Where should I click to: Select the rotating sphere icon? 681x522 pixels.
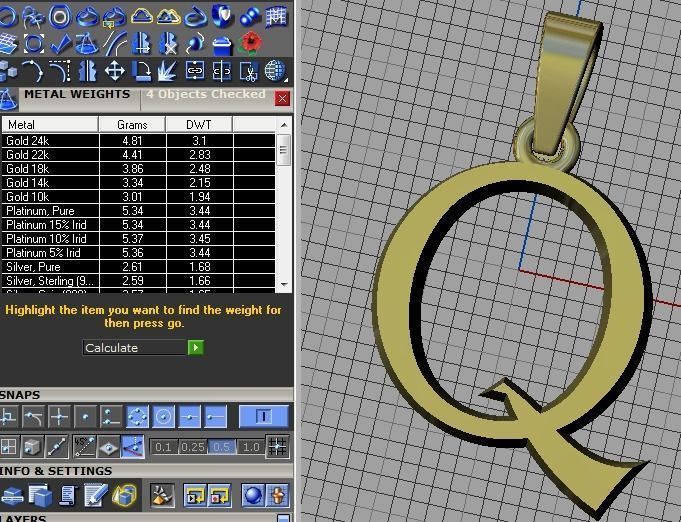pos(195,43)
